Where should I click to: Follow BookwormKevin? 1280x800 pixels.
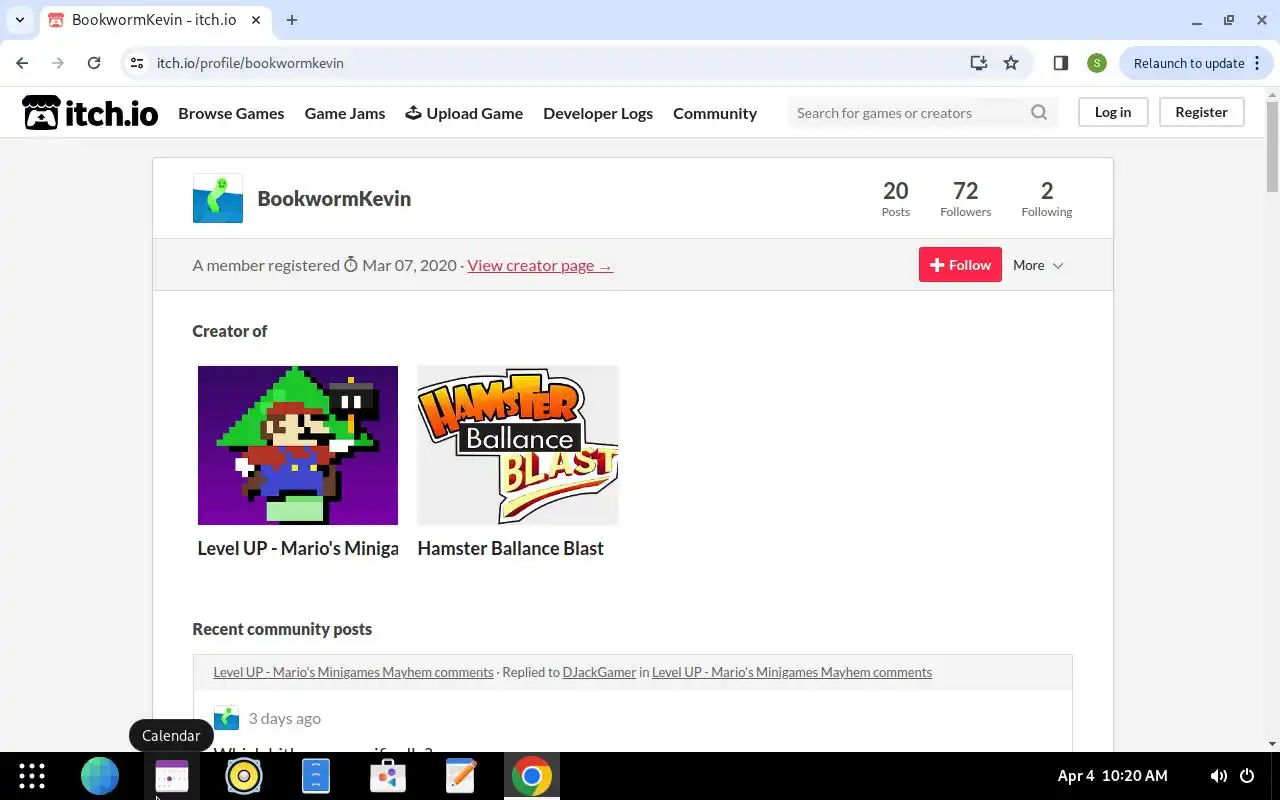pos(960,265)
